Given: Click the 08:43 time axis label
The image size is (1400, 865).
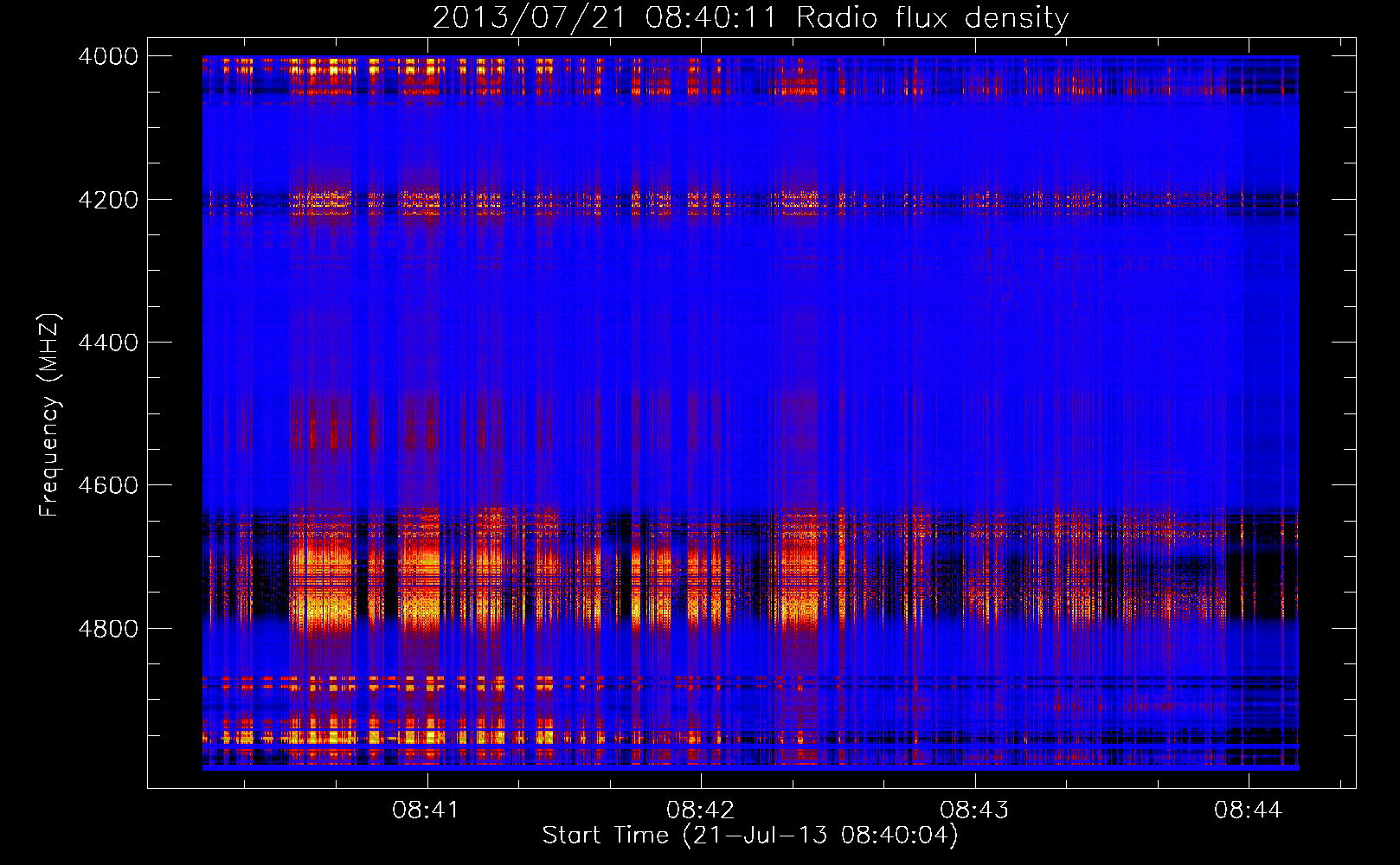Looking at the screenshot, I should [x=974, y=811].
